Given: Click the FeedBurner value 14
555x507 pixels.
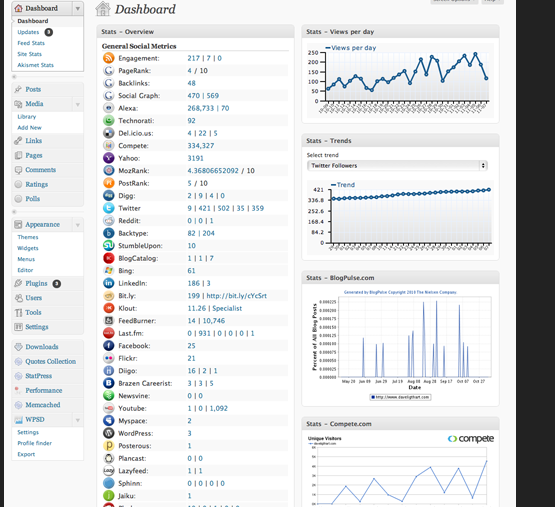Looking at the screenshot, I should 191,321.
